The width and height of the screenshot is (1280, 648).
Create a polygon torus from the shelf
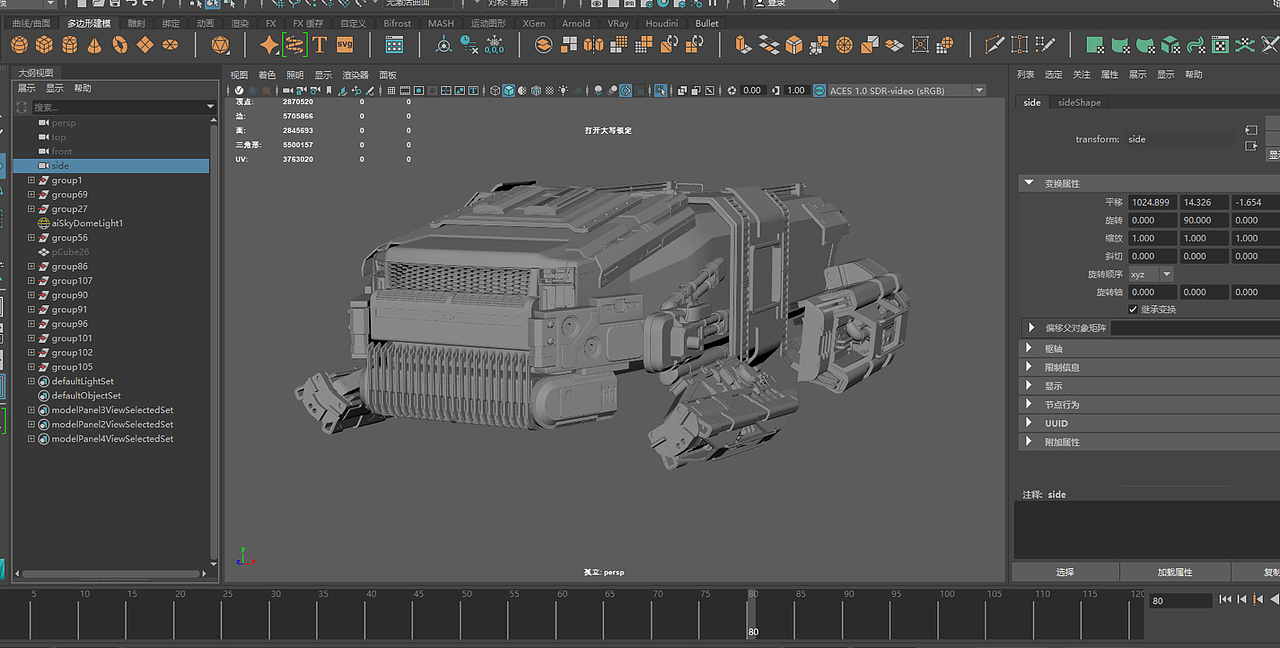(x=120, y=44)
